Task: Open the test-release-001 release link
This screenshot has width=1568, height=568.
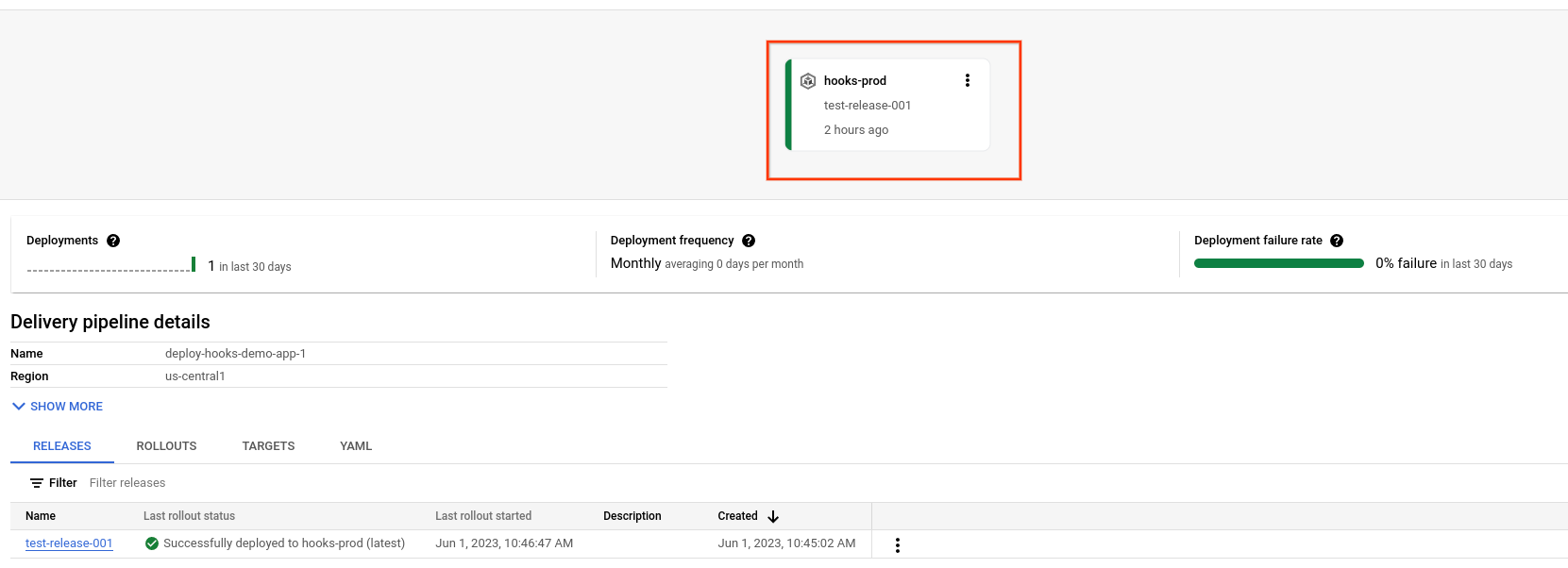Action: tap(69, 543)
